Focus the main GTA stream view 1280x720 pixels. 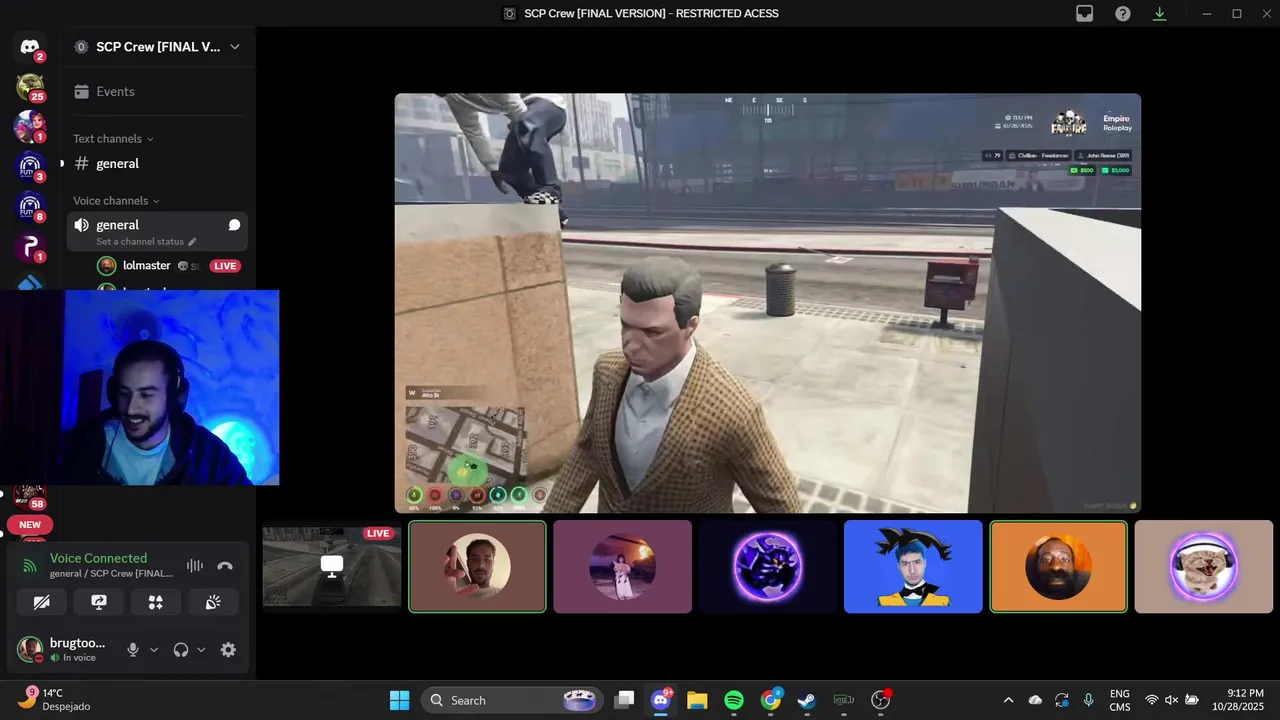768,303
